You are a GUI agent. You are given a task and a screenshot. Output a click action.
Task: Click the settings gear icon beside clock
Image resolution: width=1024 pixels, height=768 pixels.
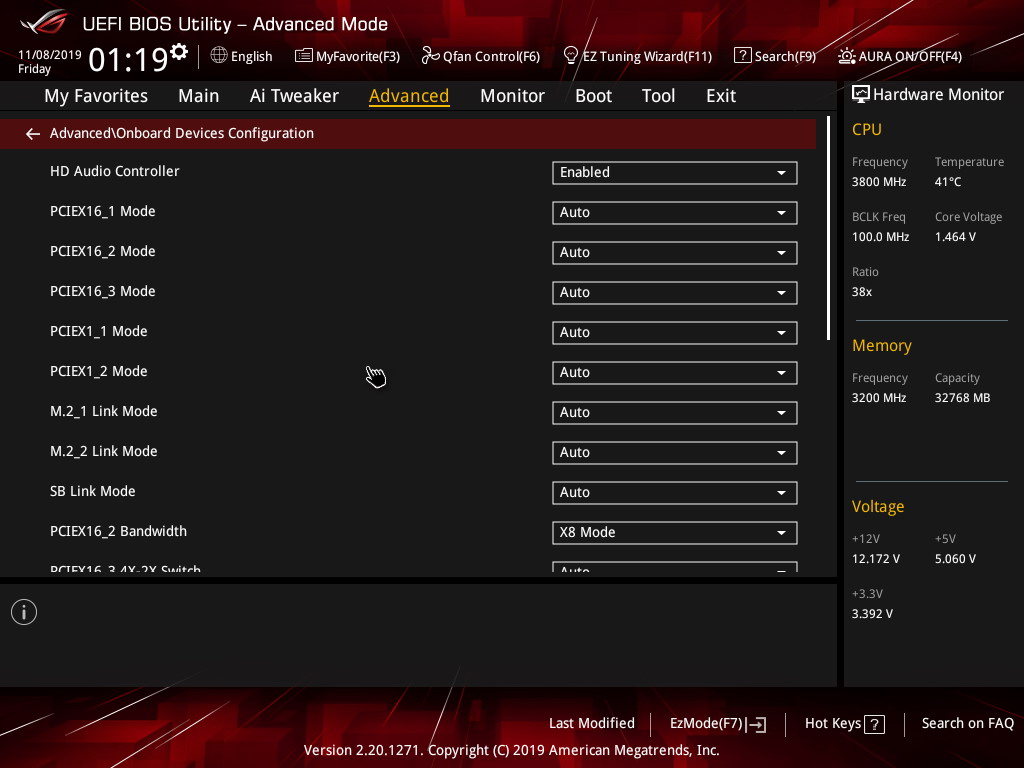coord(179,52)
